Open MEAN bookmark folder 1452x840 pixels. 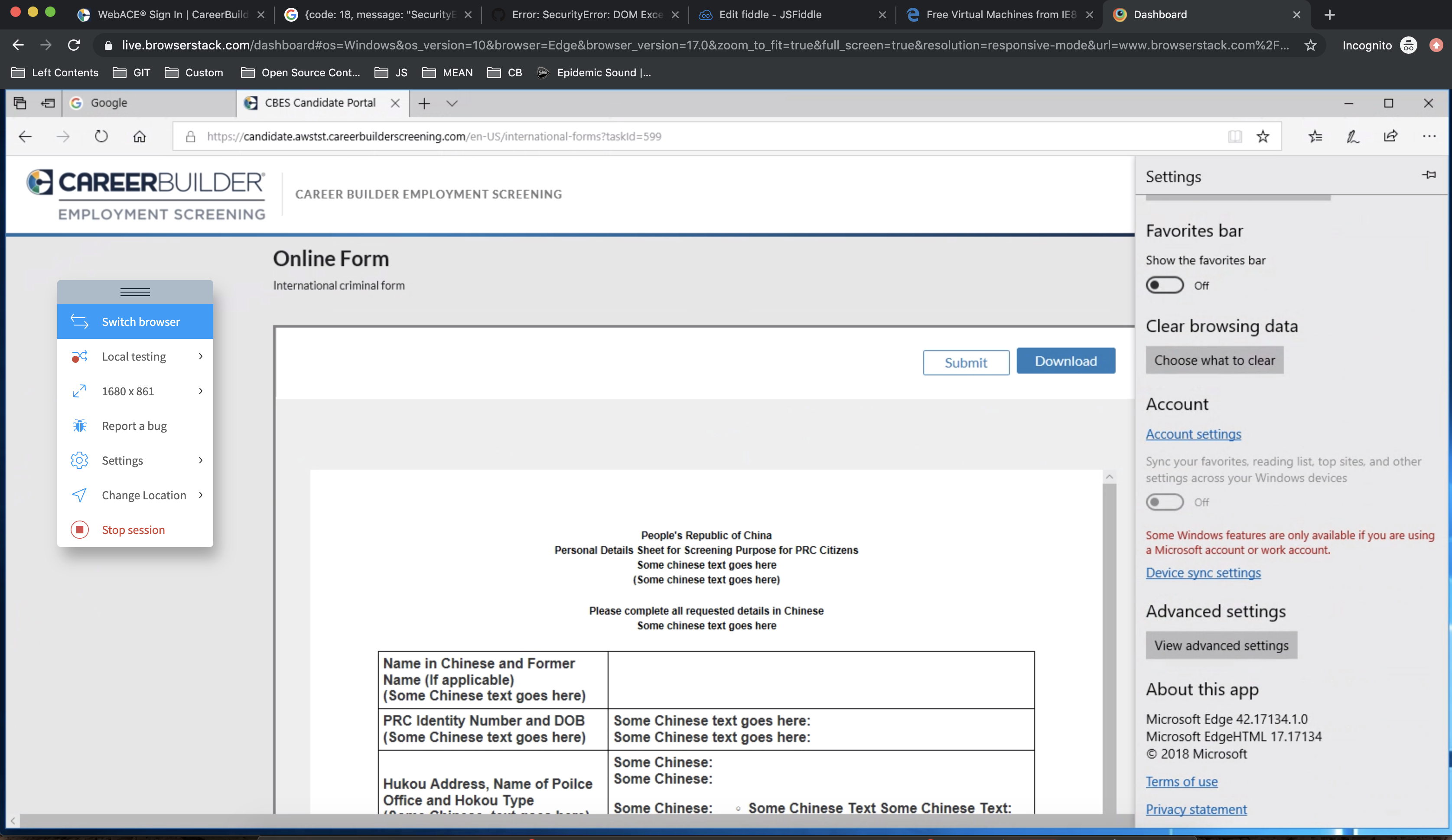448,72
